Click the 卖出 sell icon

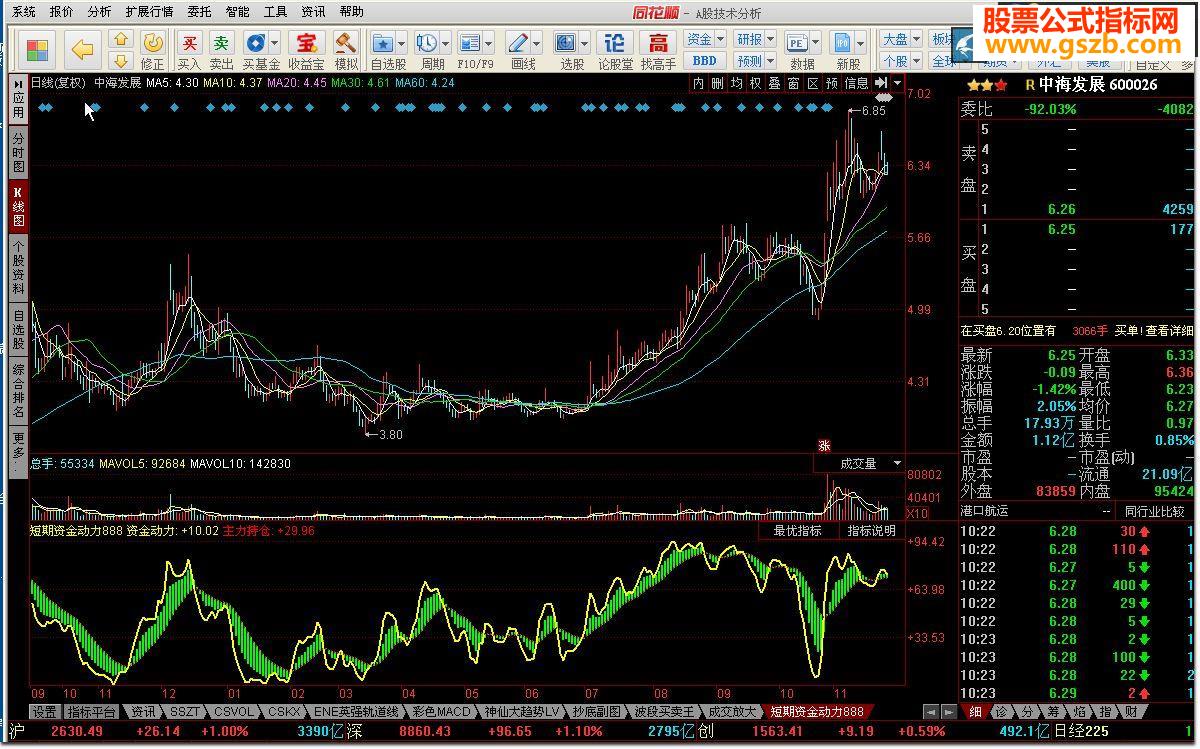tap(221, 50)
